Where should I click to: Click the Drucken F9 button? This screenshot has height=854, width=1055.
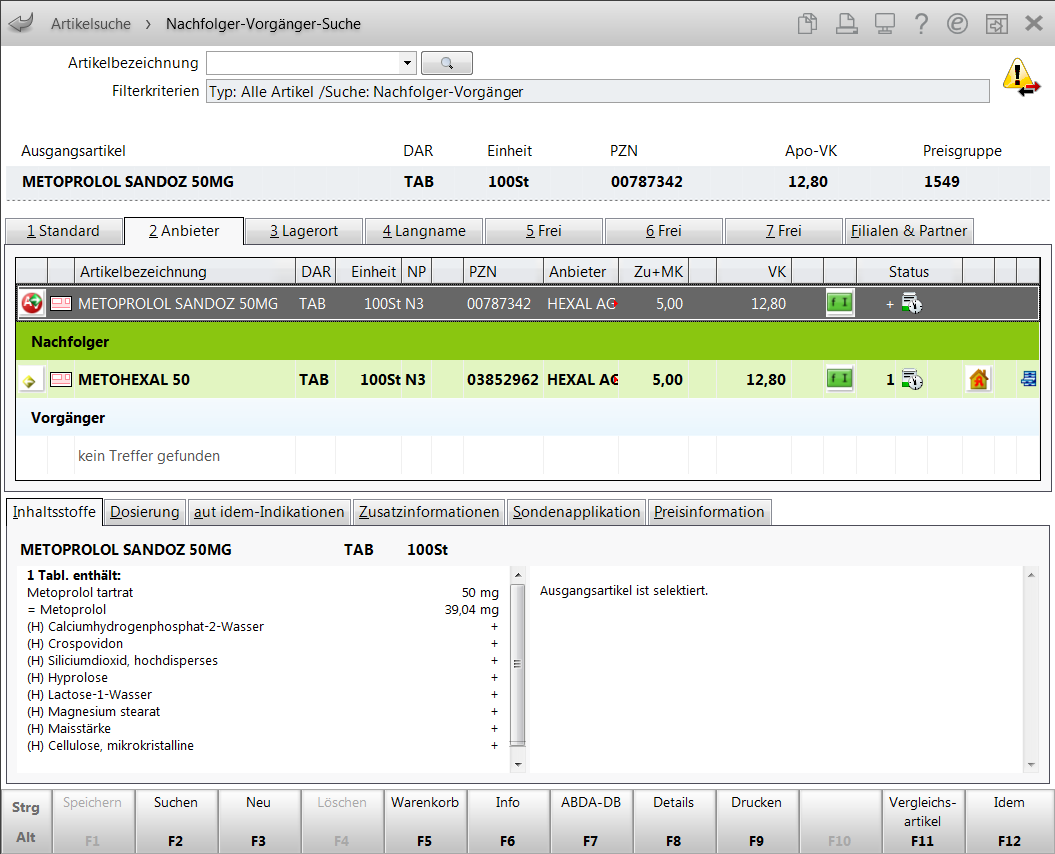[x=756, y=821]
